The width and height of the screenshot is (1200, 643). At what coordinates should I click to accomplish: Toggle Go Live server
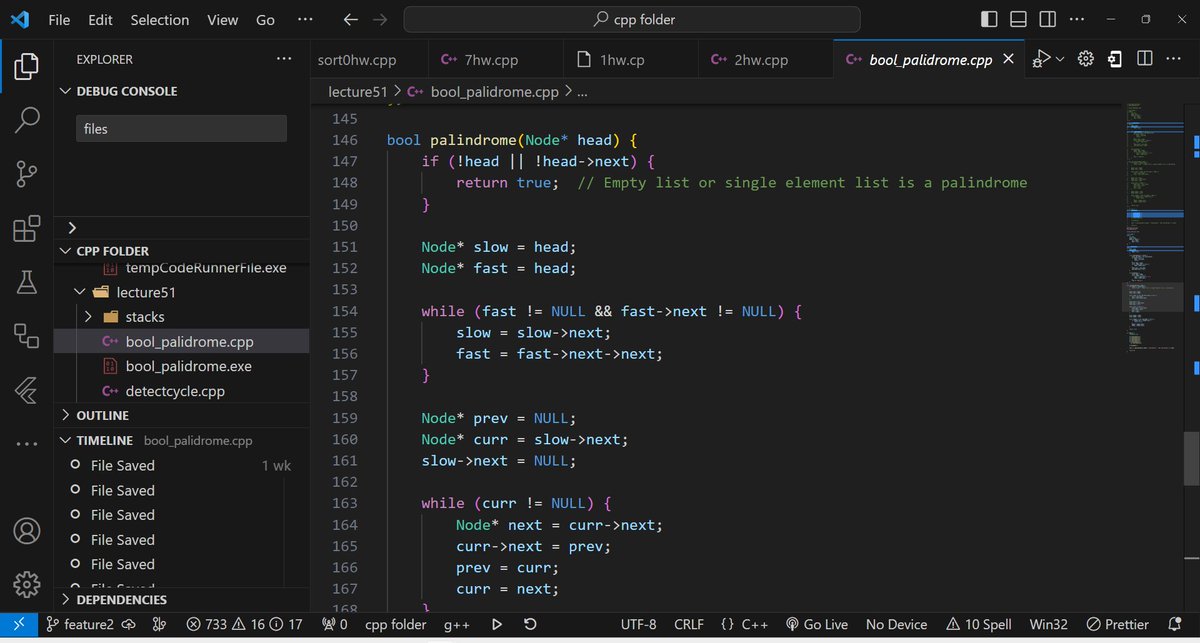click(x=817, y=624)
